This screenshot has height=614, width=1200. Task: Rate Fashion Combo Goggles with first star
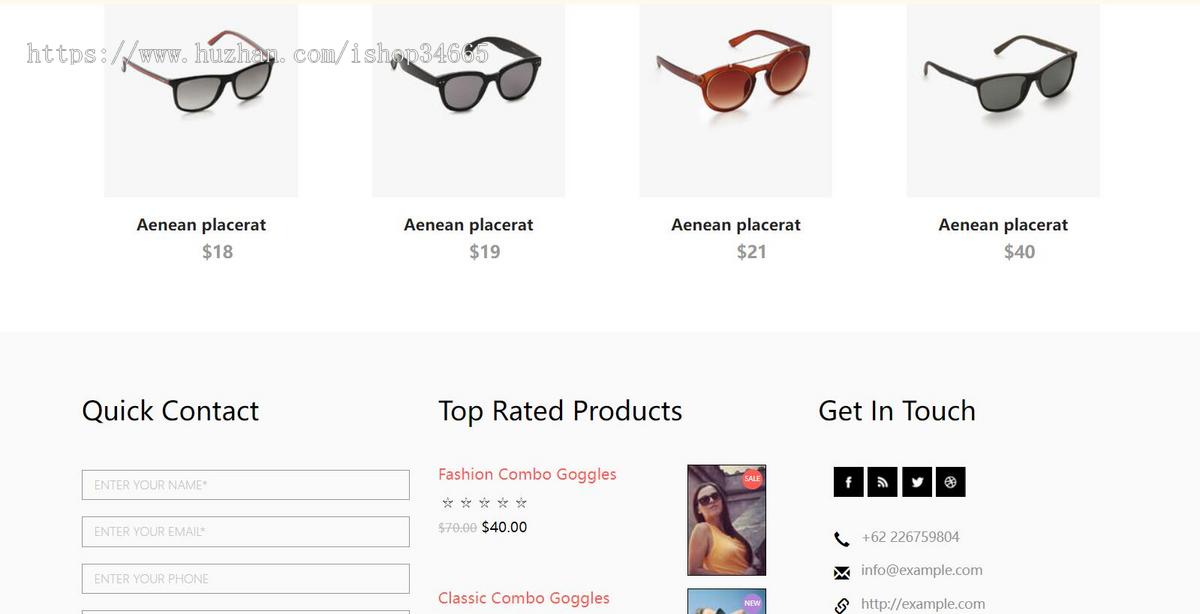coord(448,503)
